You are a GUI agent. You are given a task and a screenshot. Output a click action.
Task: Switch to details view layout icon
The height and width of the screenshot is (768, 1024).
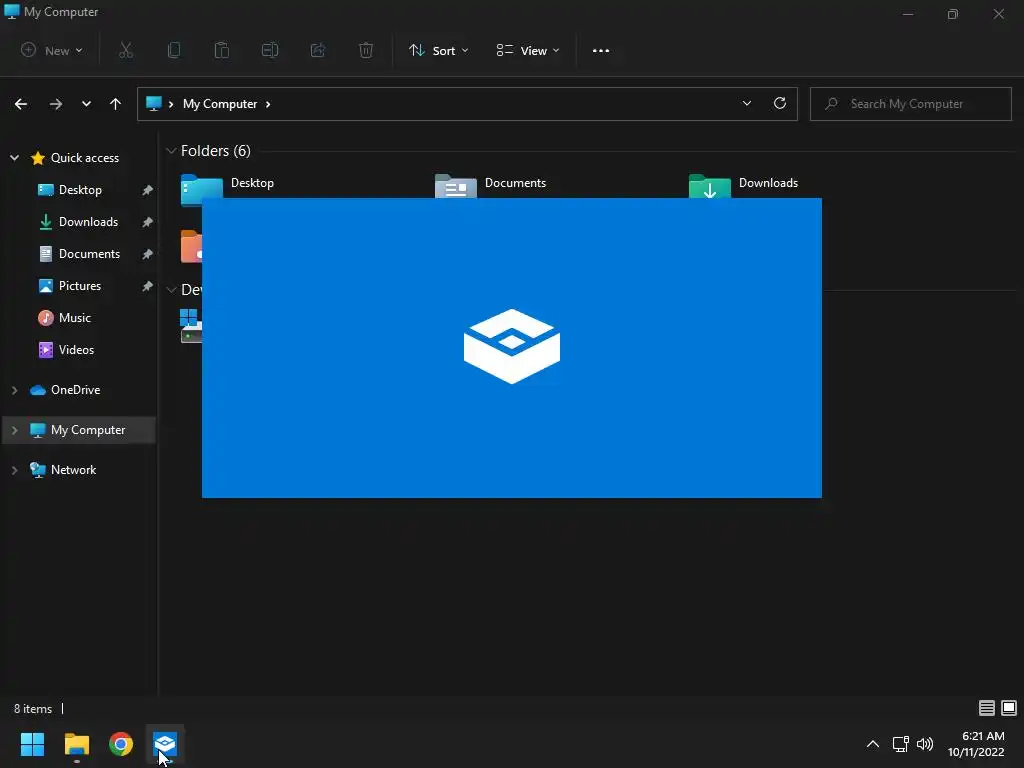pyautogui.click(x=986, y=708)
